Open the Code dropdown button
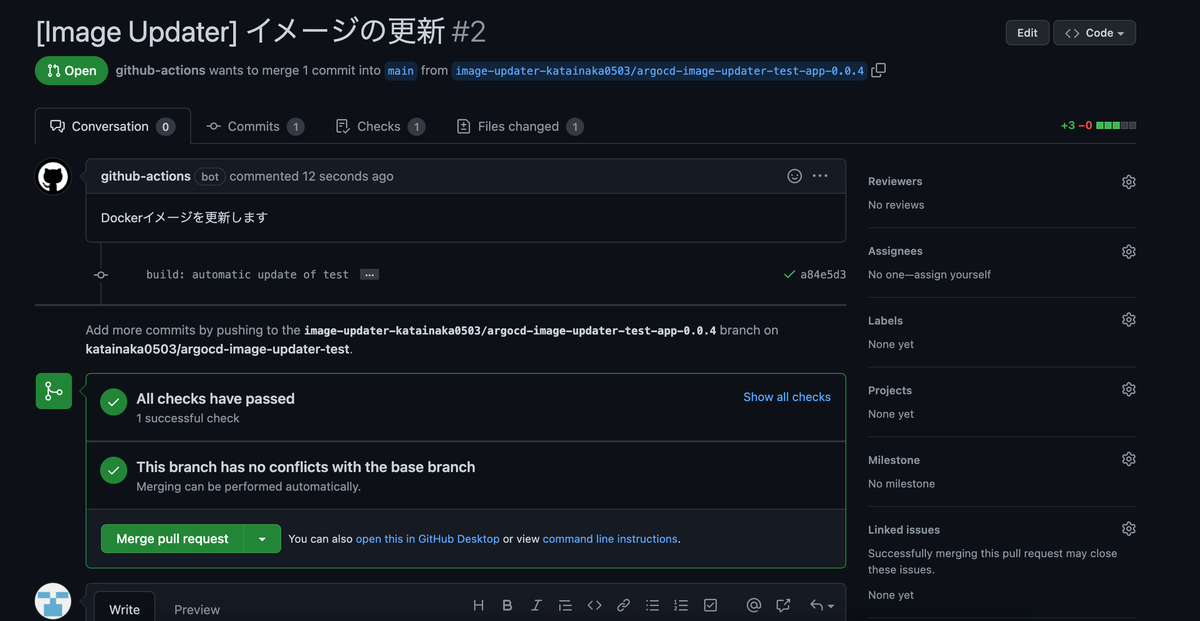Image resolution: width=1200 pixels, height=621 pixels. [x=1094, y=33]
